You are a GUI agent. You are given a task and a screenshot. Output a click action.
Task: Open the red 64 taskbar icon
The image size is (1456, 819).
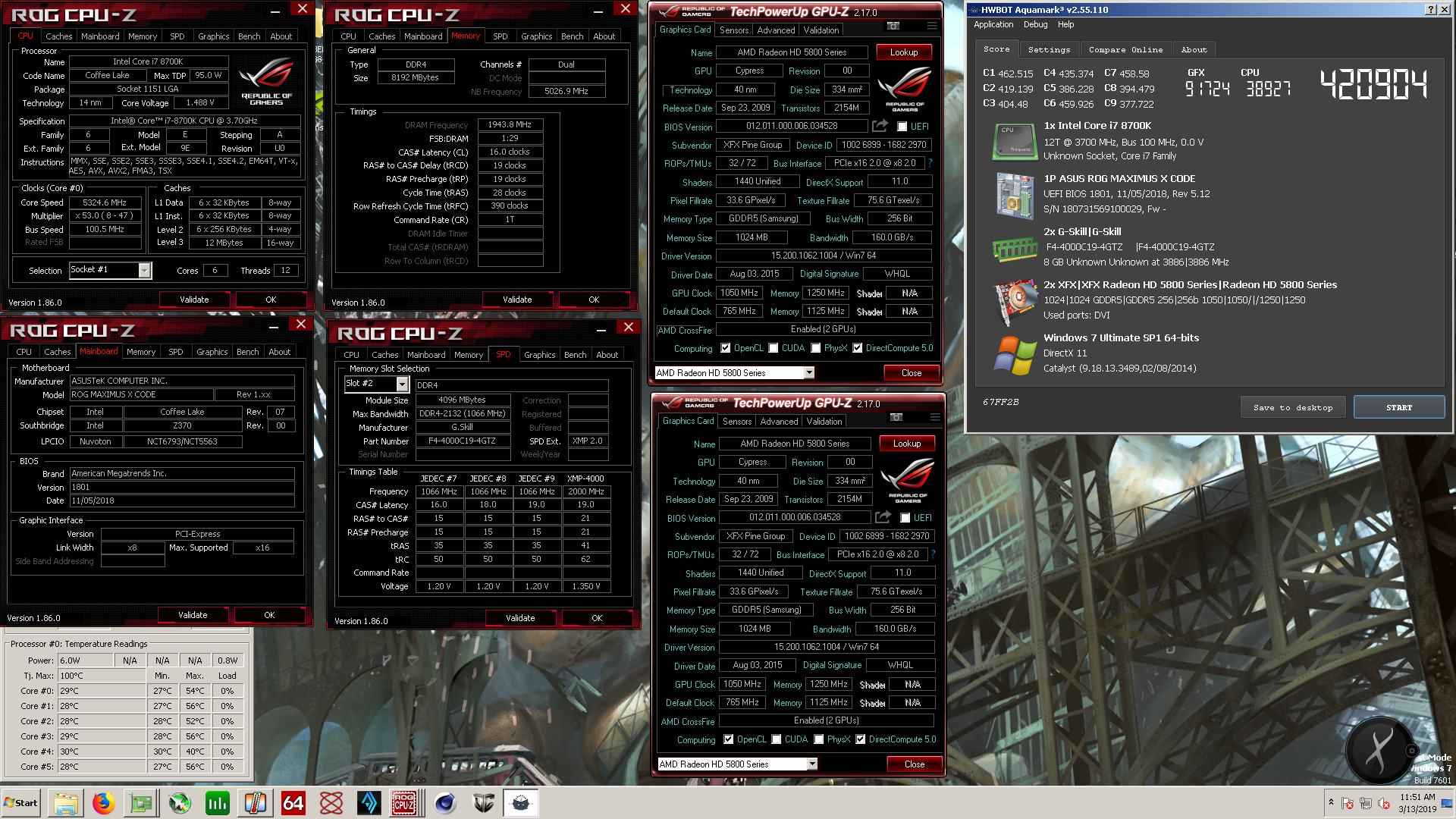(x=293, y=803)
